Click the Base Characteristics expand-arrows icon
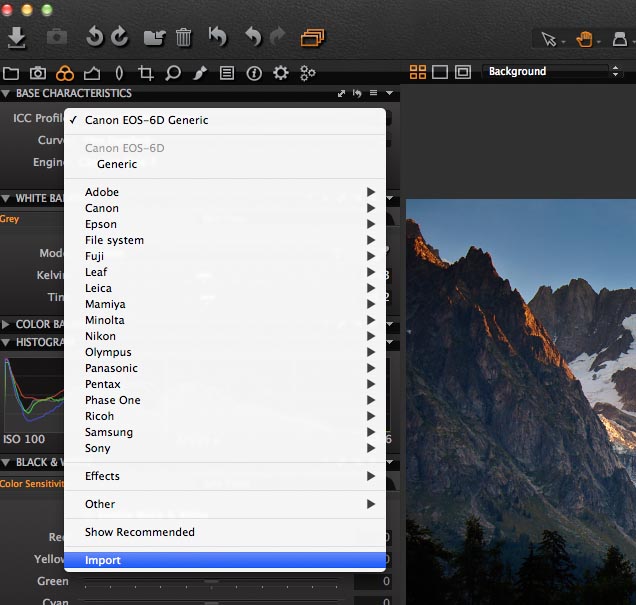Viewport: 636px width, 605px height. tap(342, 94)
